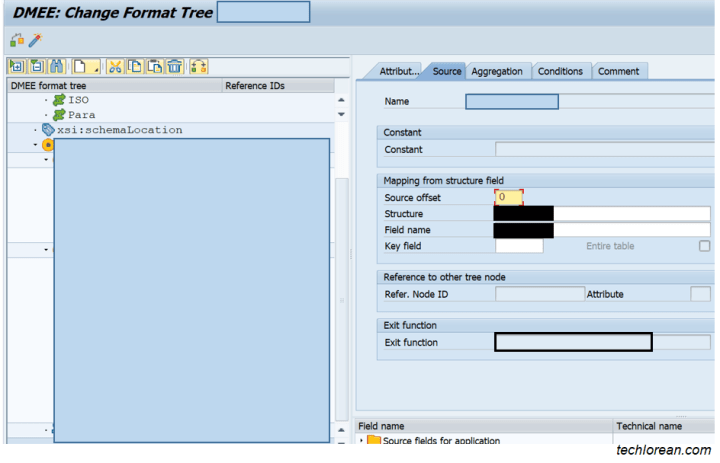Image resolution: width=720 pixels, height=463 pixels.
Task: Click the Technical name column header
Action: click(664, 426)
